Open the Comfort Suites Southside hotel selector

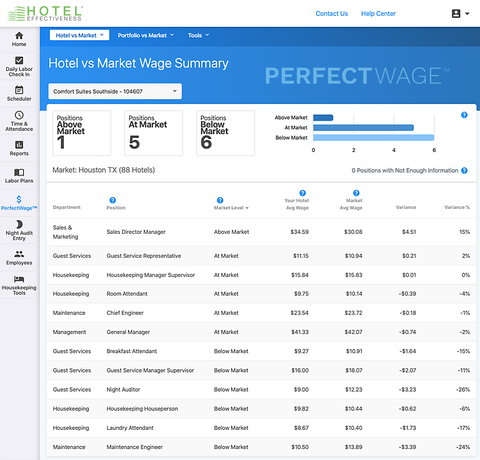click(115, 91)
